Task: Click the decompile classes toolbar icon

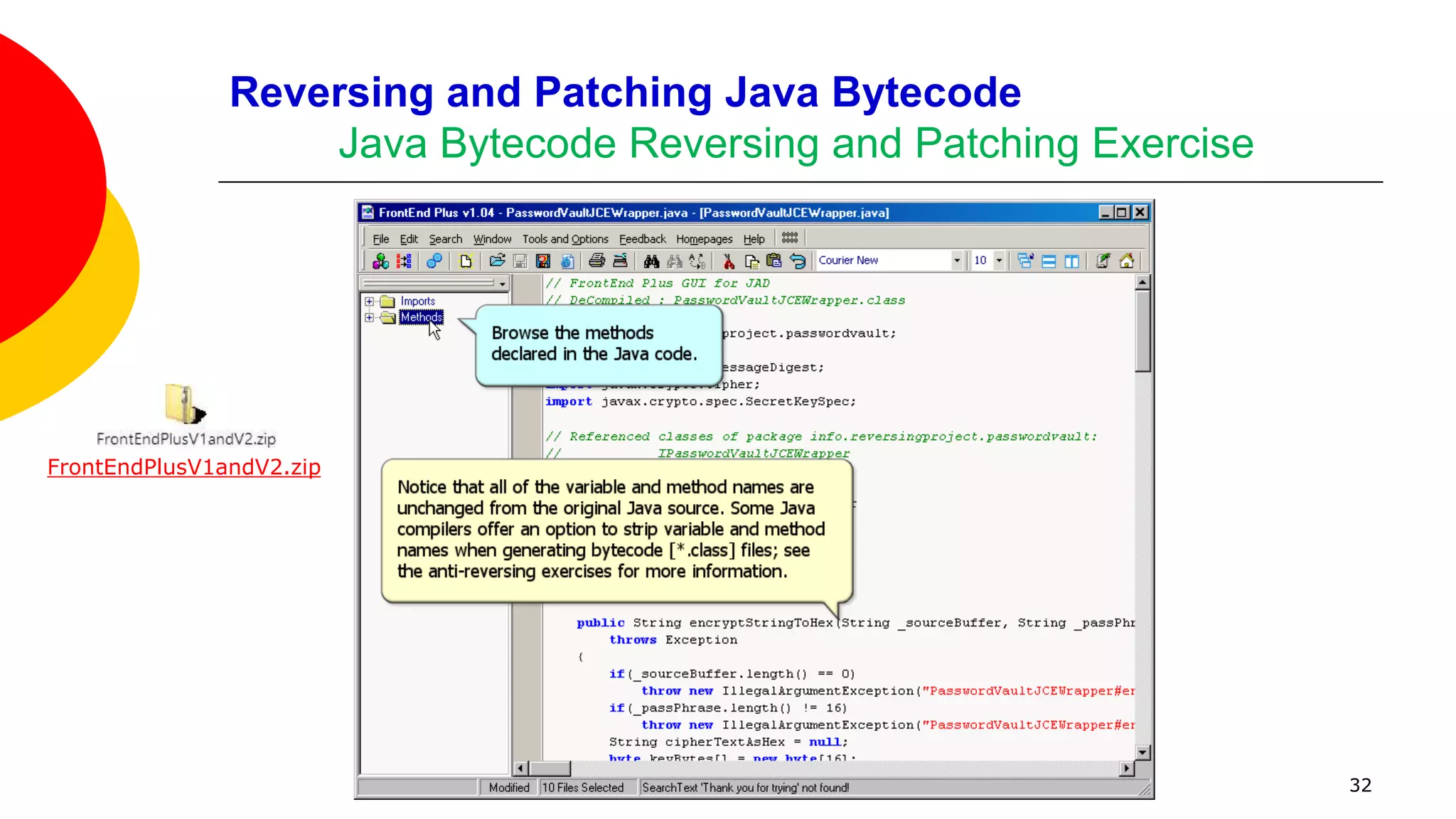Action: coord(381,261)
